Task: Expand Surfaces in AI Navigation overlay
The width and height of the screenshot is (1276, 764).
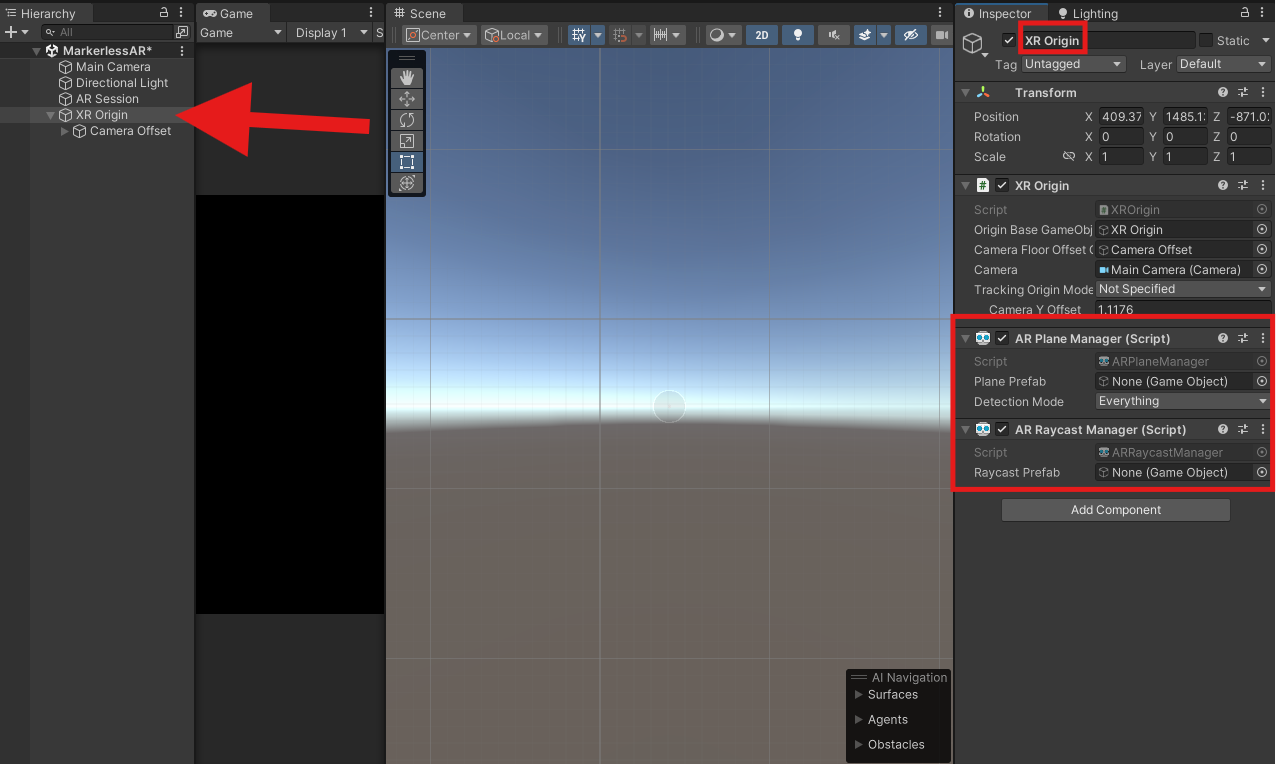Action: coord(858,694)
